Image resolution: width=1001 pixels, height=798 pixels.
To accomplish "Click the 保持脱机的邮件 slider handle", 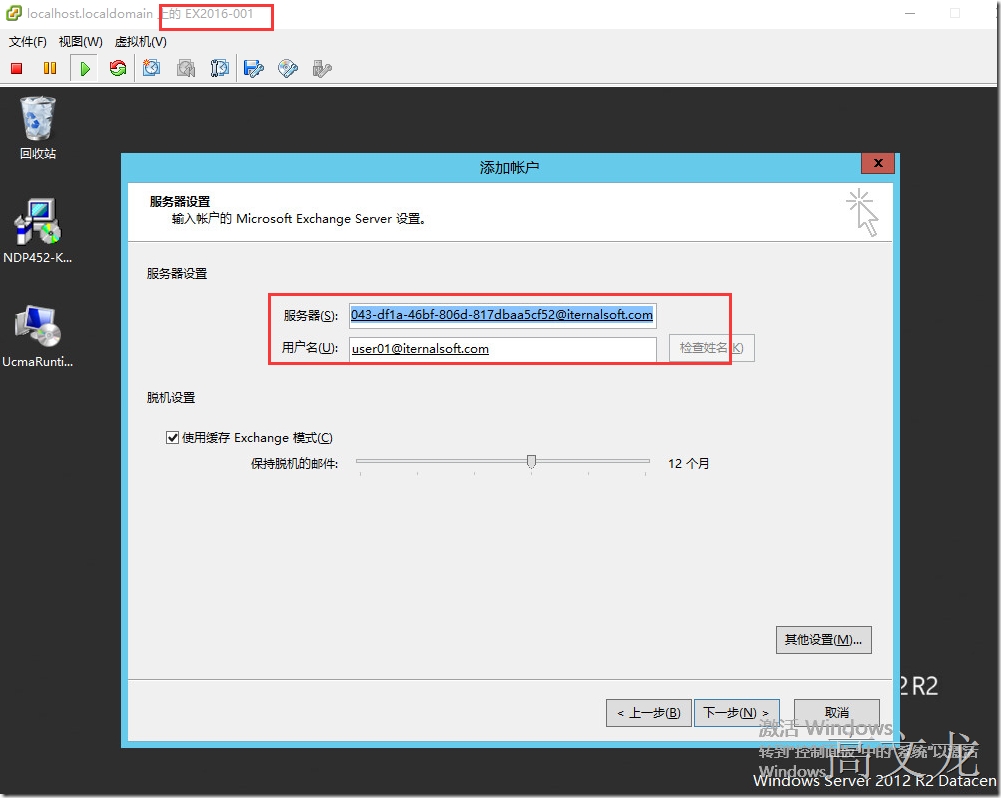I will pyautogui.click(x=531, y=461).
